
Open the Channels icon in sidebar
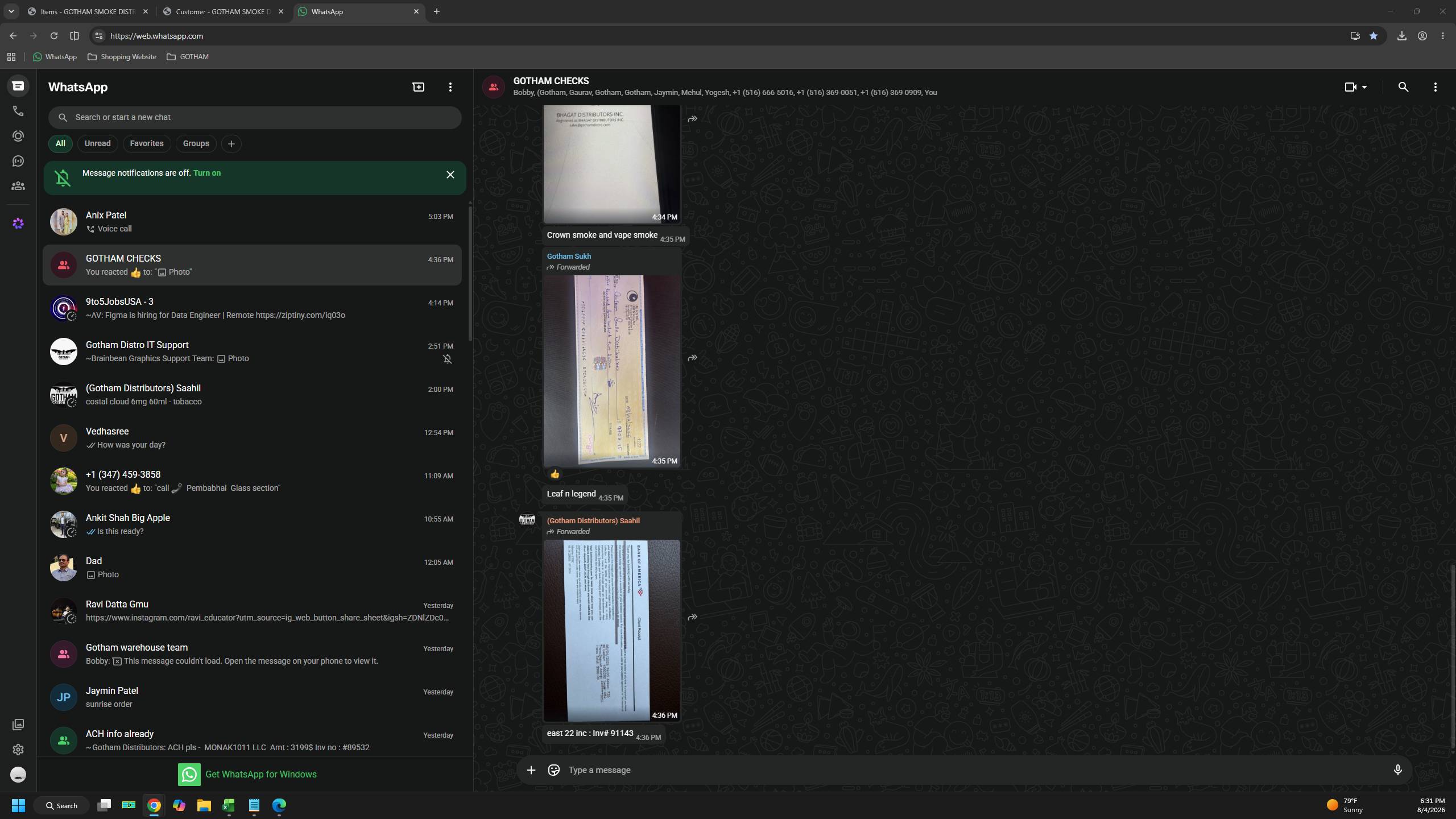(18, 161)
